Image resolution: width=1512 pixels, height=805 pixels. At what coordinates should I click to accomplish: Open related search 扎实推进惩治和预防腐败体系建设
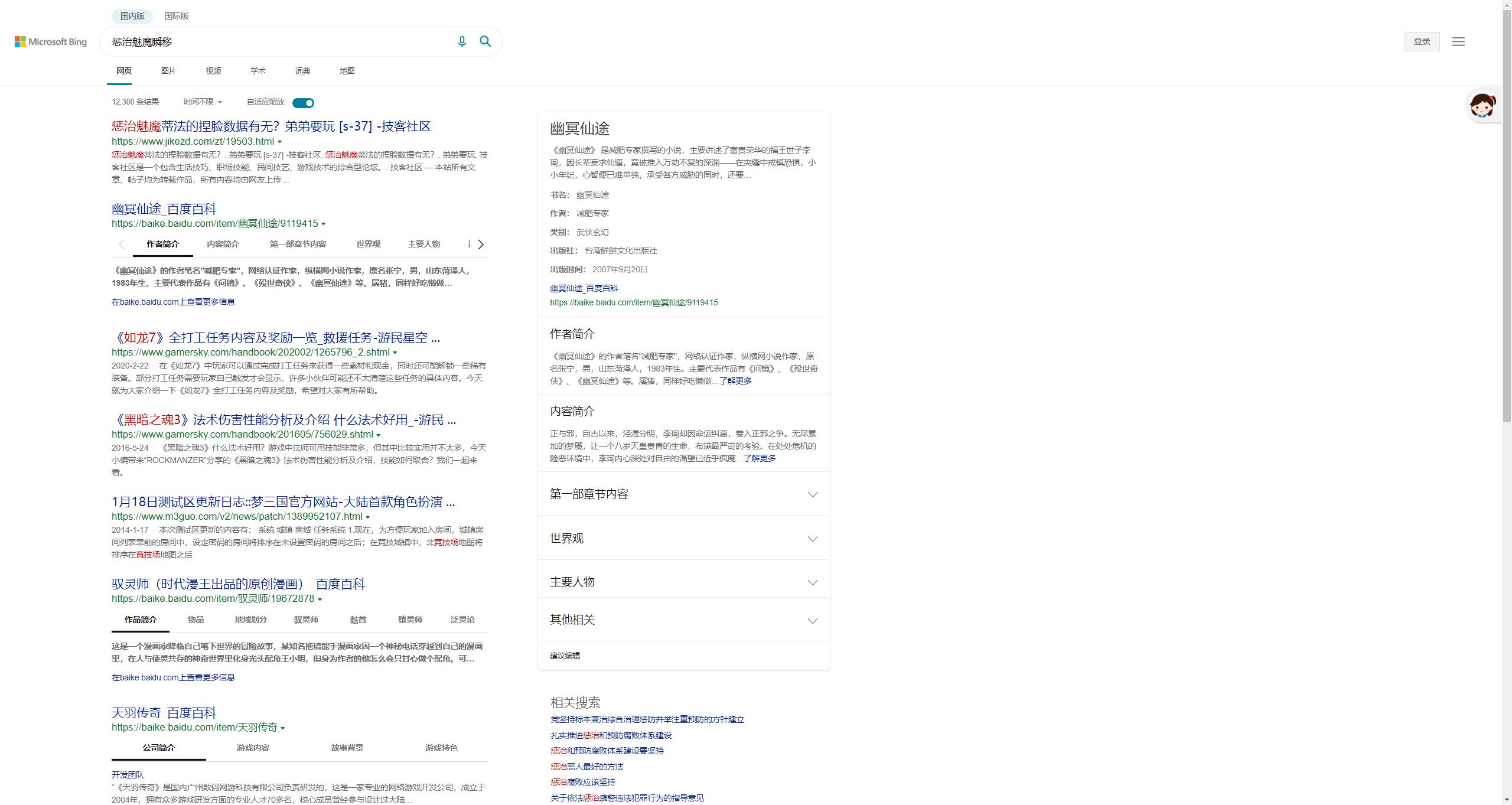[611, 735]
